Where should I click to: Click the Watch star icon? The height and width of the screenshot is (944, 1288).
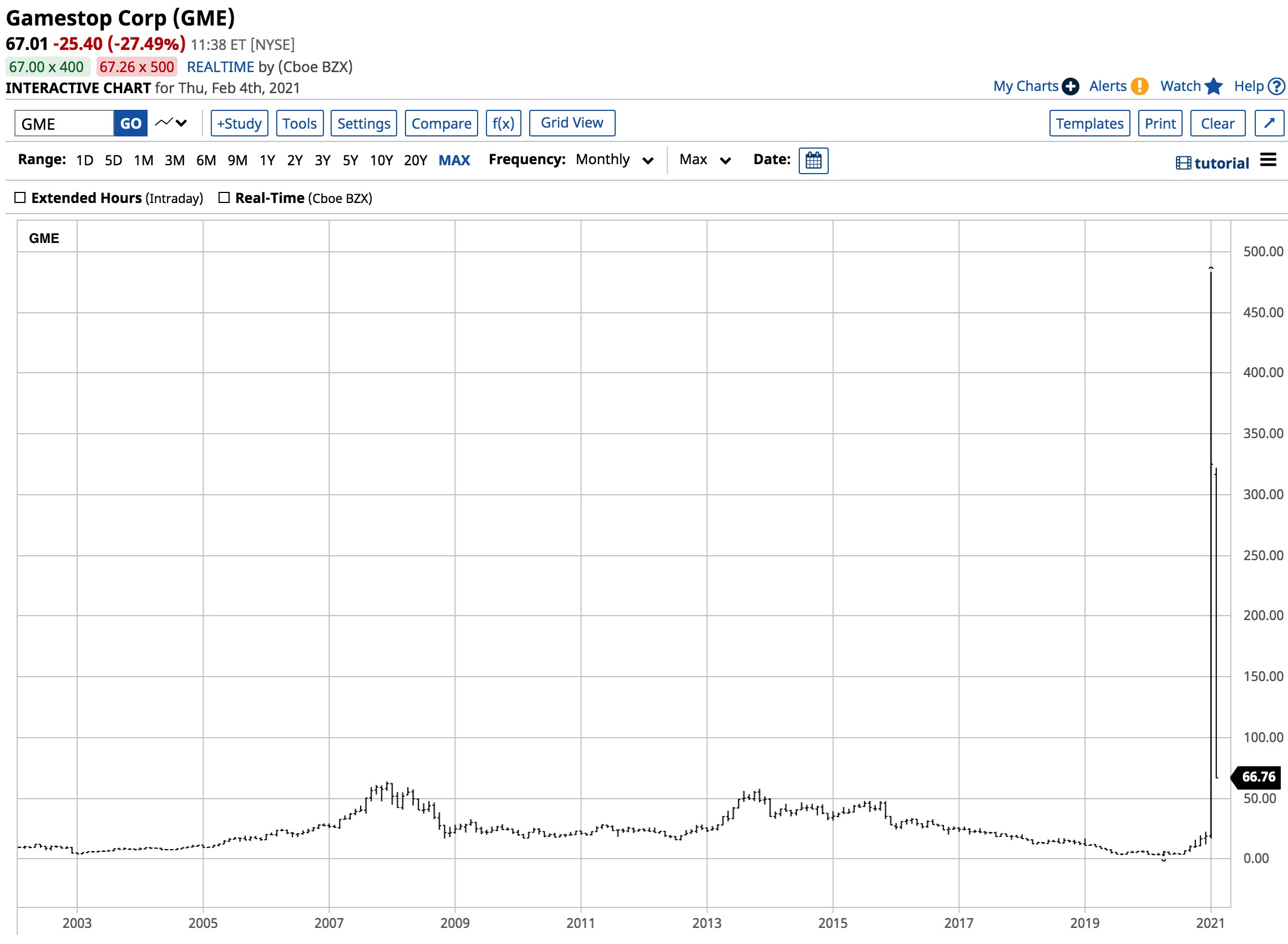pos(1213,87)
